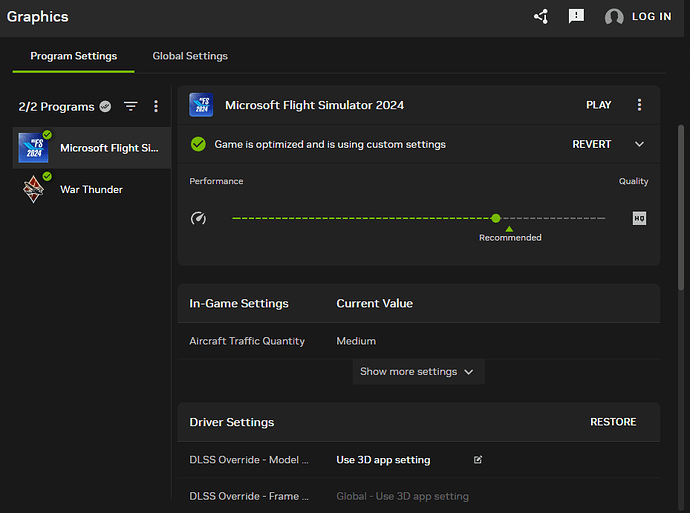Click the share icon in the header
This screenshot has height=513, width=690.
[541, 17]
